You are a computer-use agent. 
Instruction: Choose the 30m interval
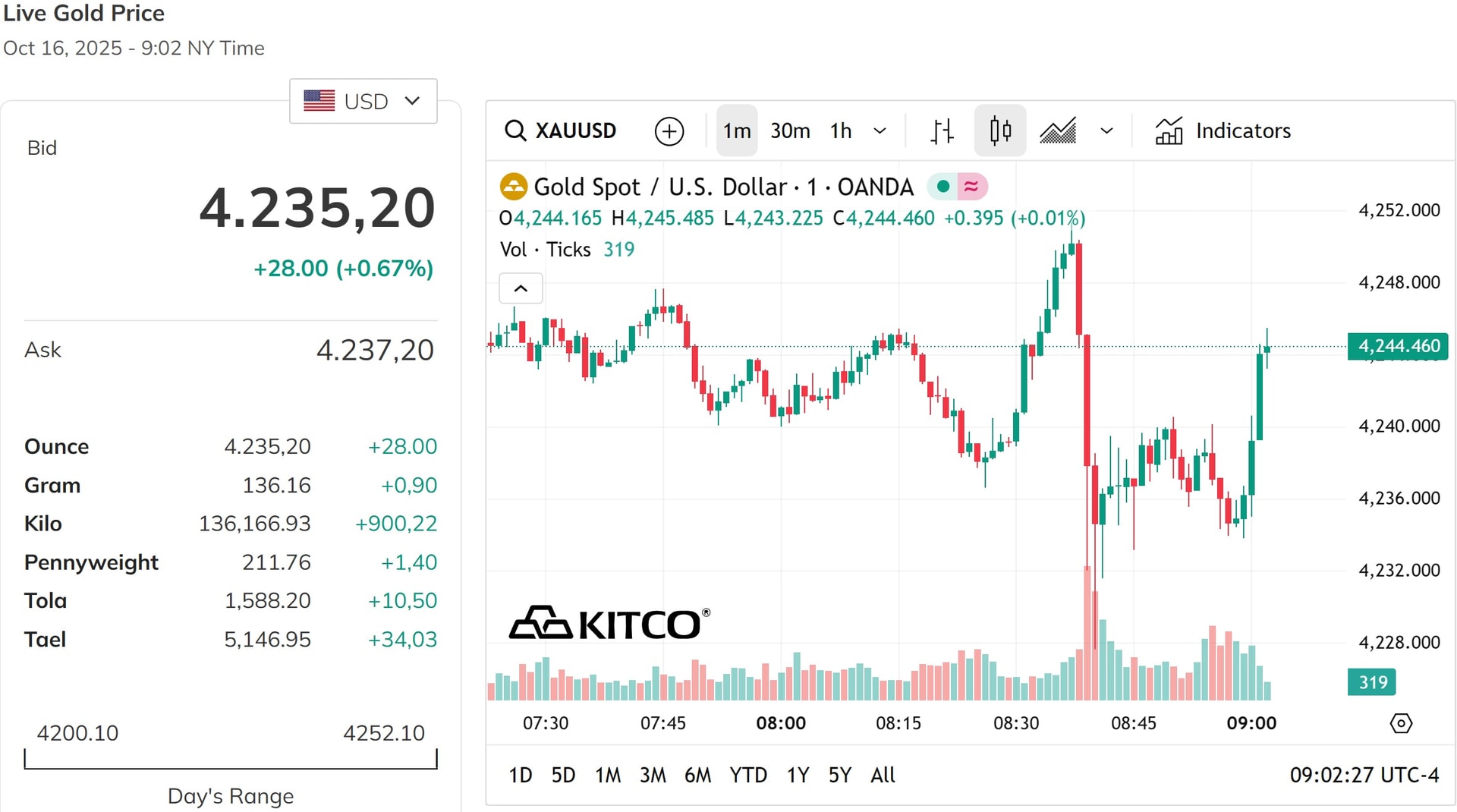(x=790, y=131)
